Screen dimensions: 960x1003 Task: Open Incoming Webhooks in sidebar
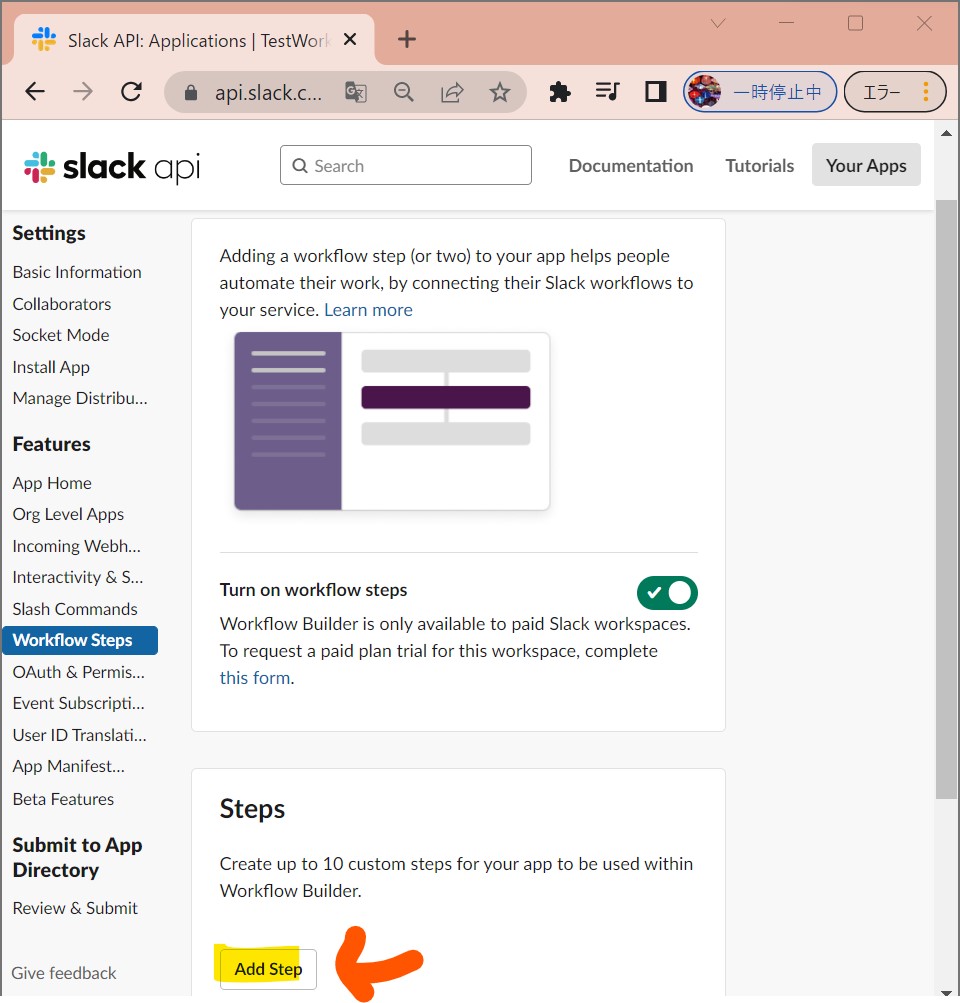pos(77,546)
